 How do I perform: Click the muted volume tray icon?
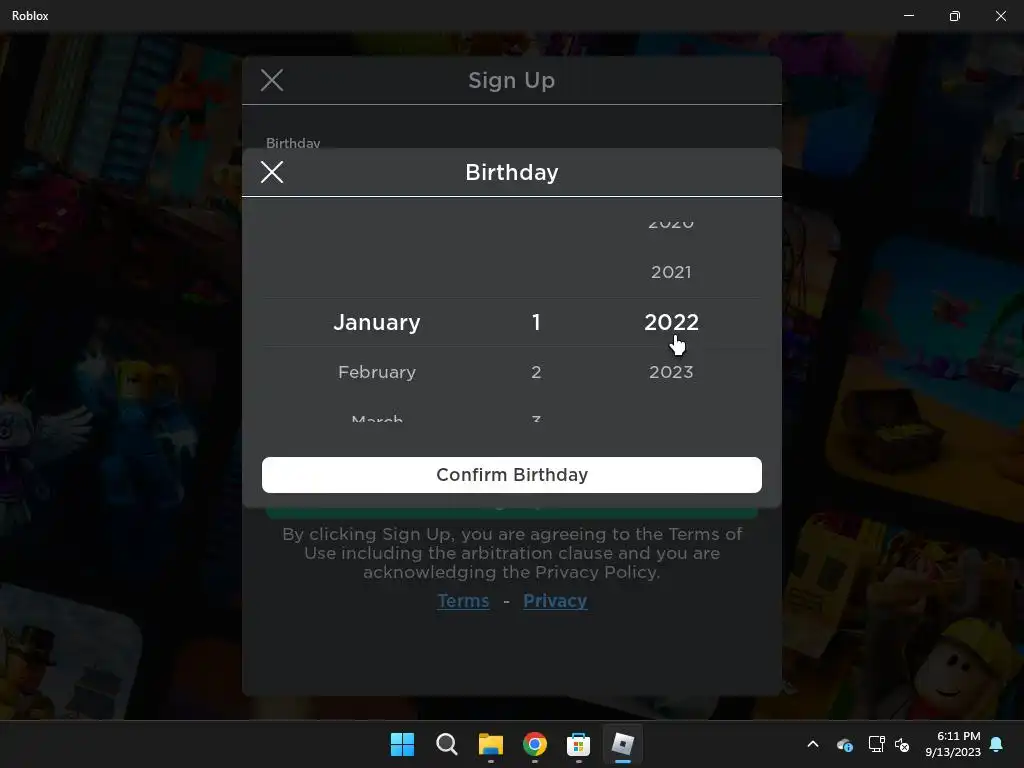(902, 744)
